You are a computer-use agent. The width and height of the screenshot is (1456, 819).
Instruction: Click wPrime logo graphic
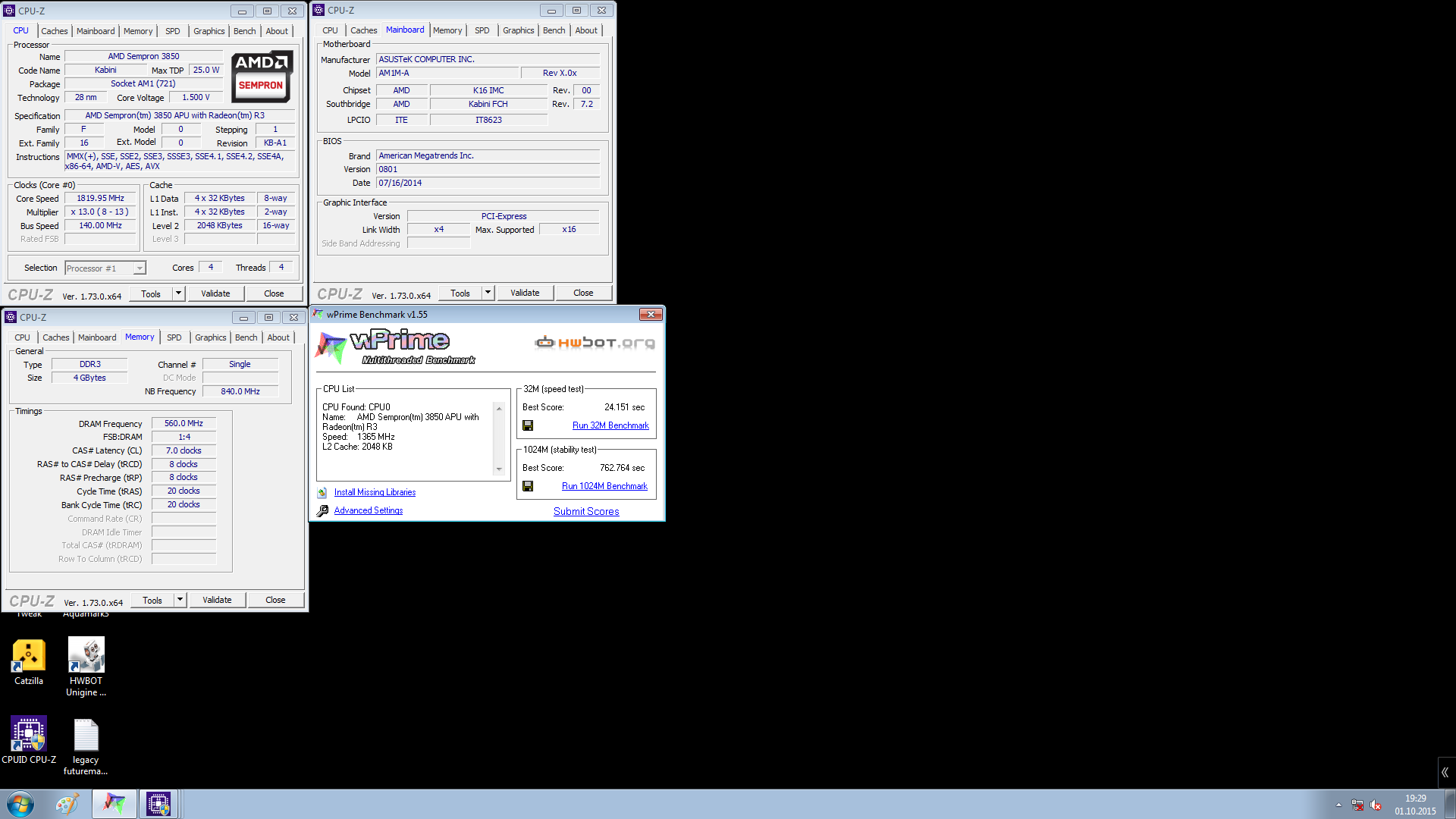point(396,347)
